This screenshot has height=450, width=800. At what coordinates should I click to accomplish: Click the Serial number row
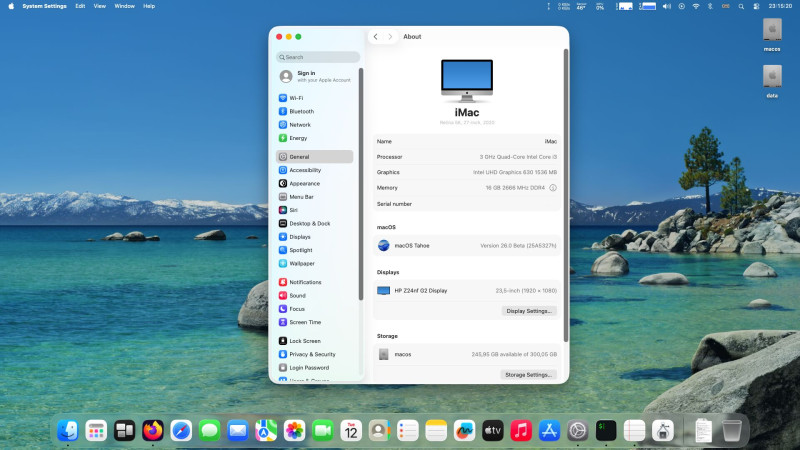(467, 204)
